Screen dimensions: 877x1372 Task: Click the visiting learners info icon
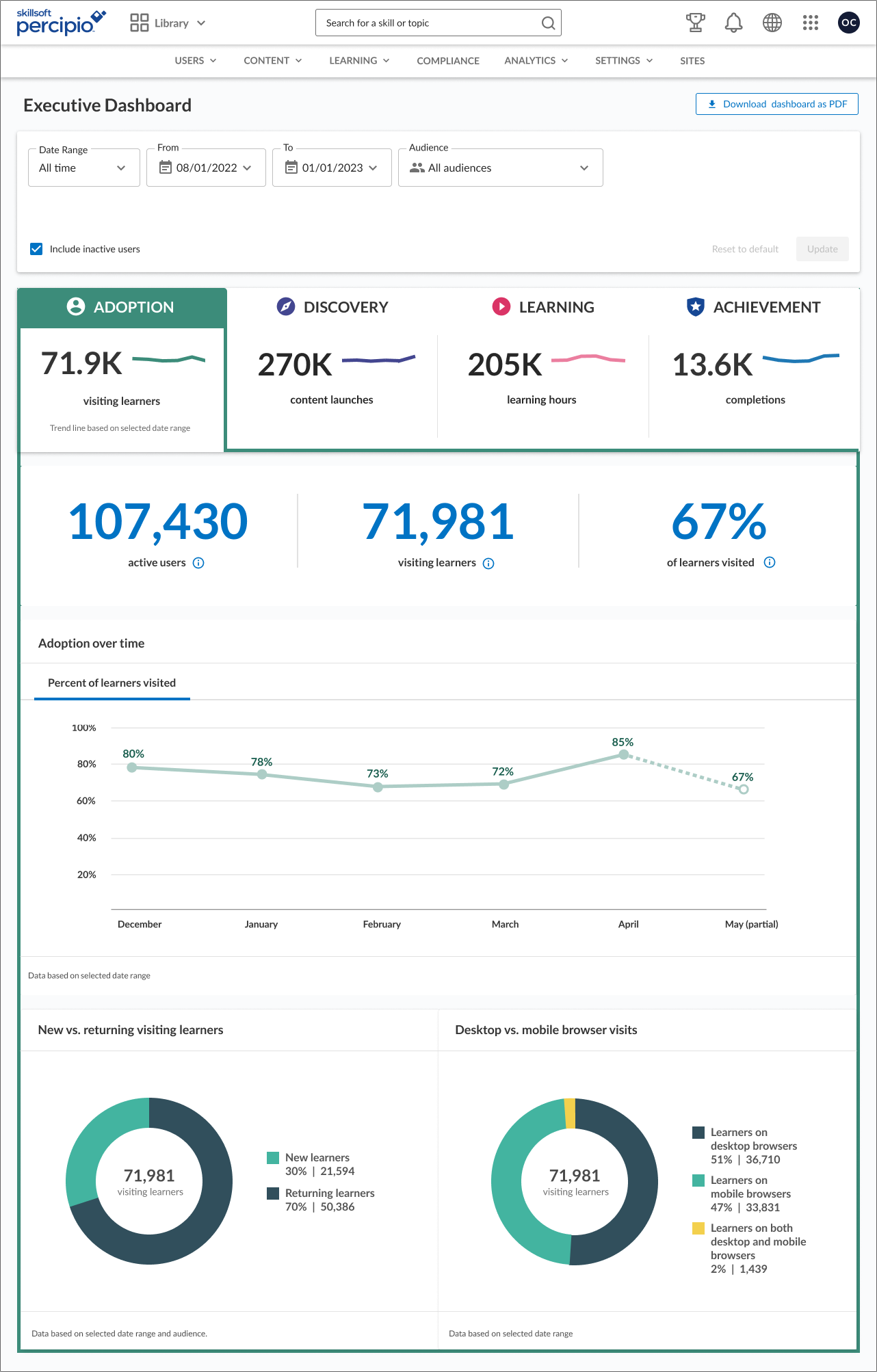point(488,564)
